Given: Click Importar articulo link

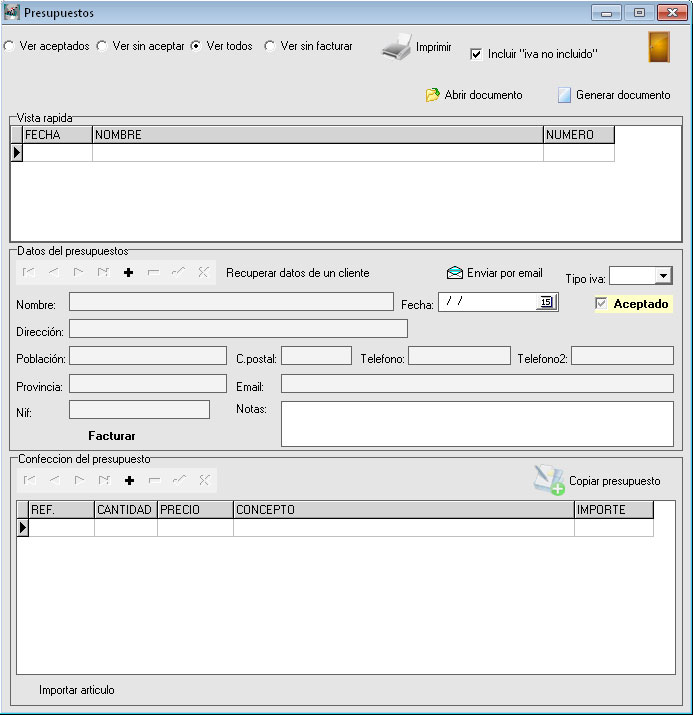Looking at the screenshot, I should (77, 690).
